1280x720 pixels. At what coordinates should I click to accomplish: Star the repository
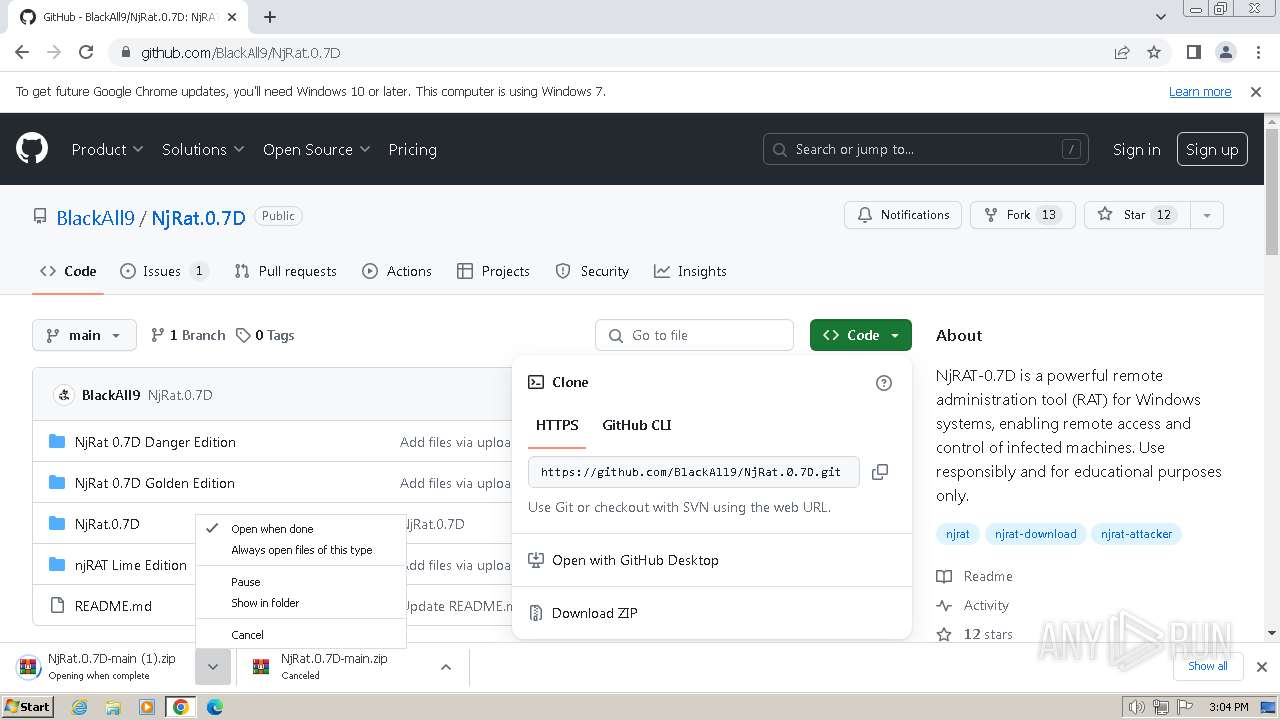tap(1137, 215)
